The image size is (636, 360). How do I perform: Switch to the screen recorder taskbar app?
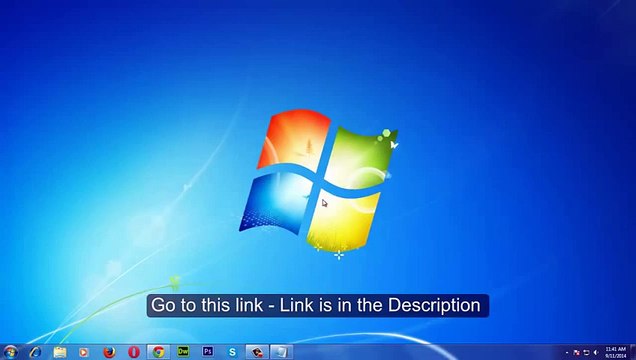pyautogui.click(x=257, y=352)
